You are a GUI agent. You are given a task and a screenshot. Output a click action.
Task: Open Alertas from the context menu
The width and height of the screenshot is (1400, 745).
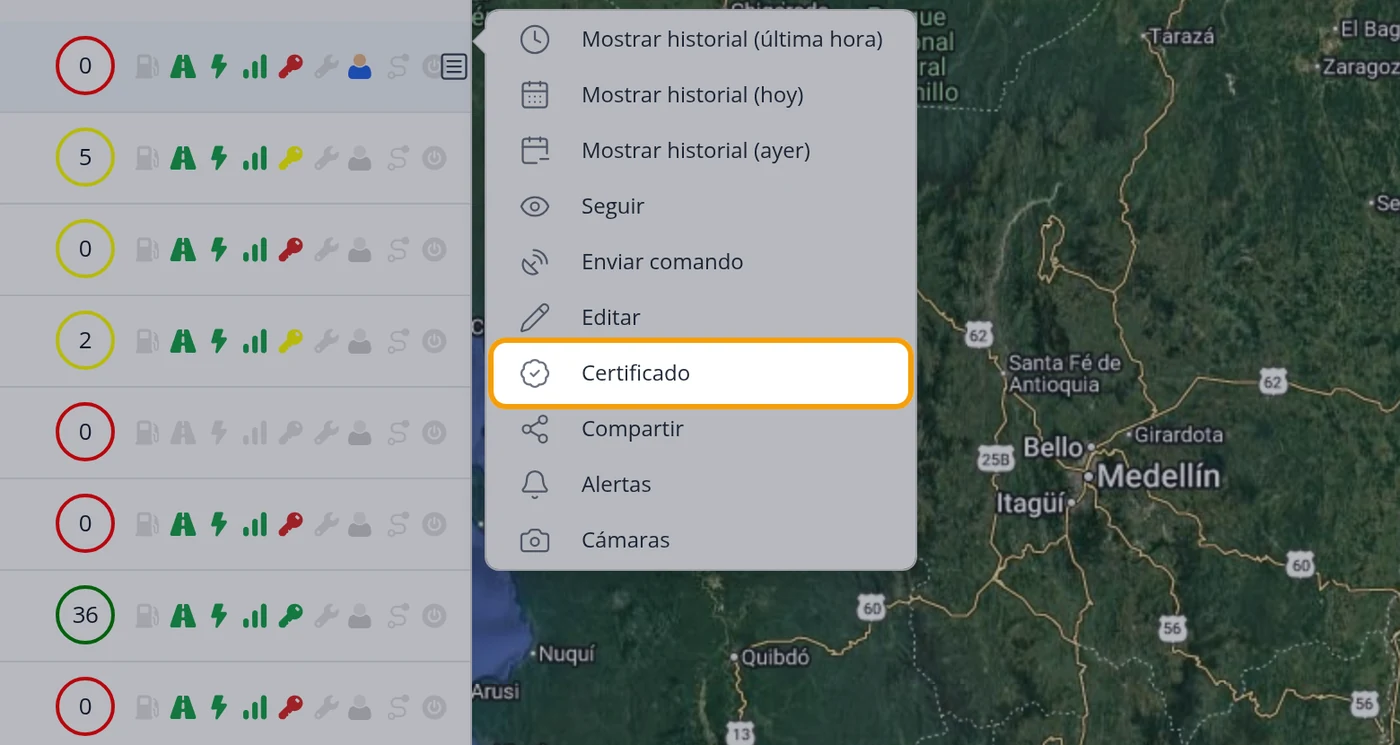click(x=701, y=484)
